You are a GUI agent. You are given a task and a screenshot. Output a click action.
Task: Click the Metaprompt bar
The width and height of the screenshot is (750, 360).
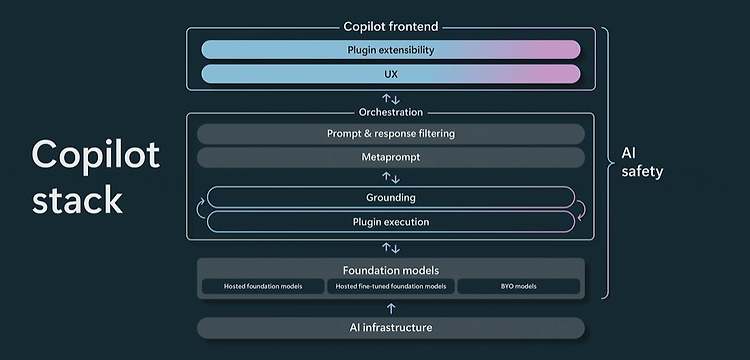click(390, 157)
